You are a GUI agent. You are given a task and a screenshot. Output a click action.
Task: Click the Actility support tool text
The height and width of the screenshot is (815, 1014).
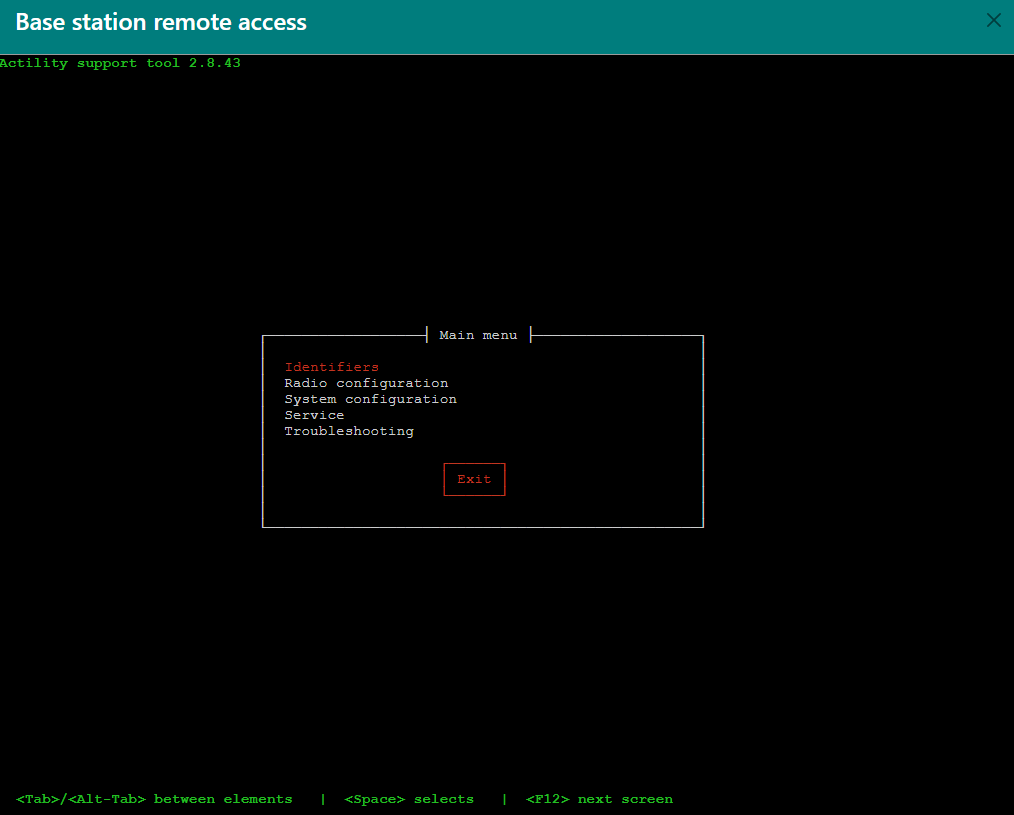point(90,63)
